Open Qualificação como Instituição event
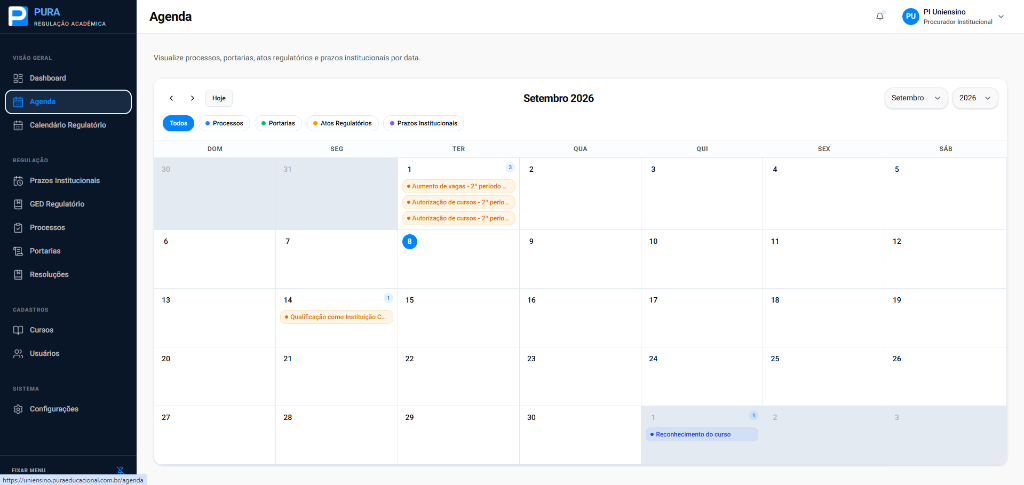Screen dimensions: 1024x485 click(336, 317)
